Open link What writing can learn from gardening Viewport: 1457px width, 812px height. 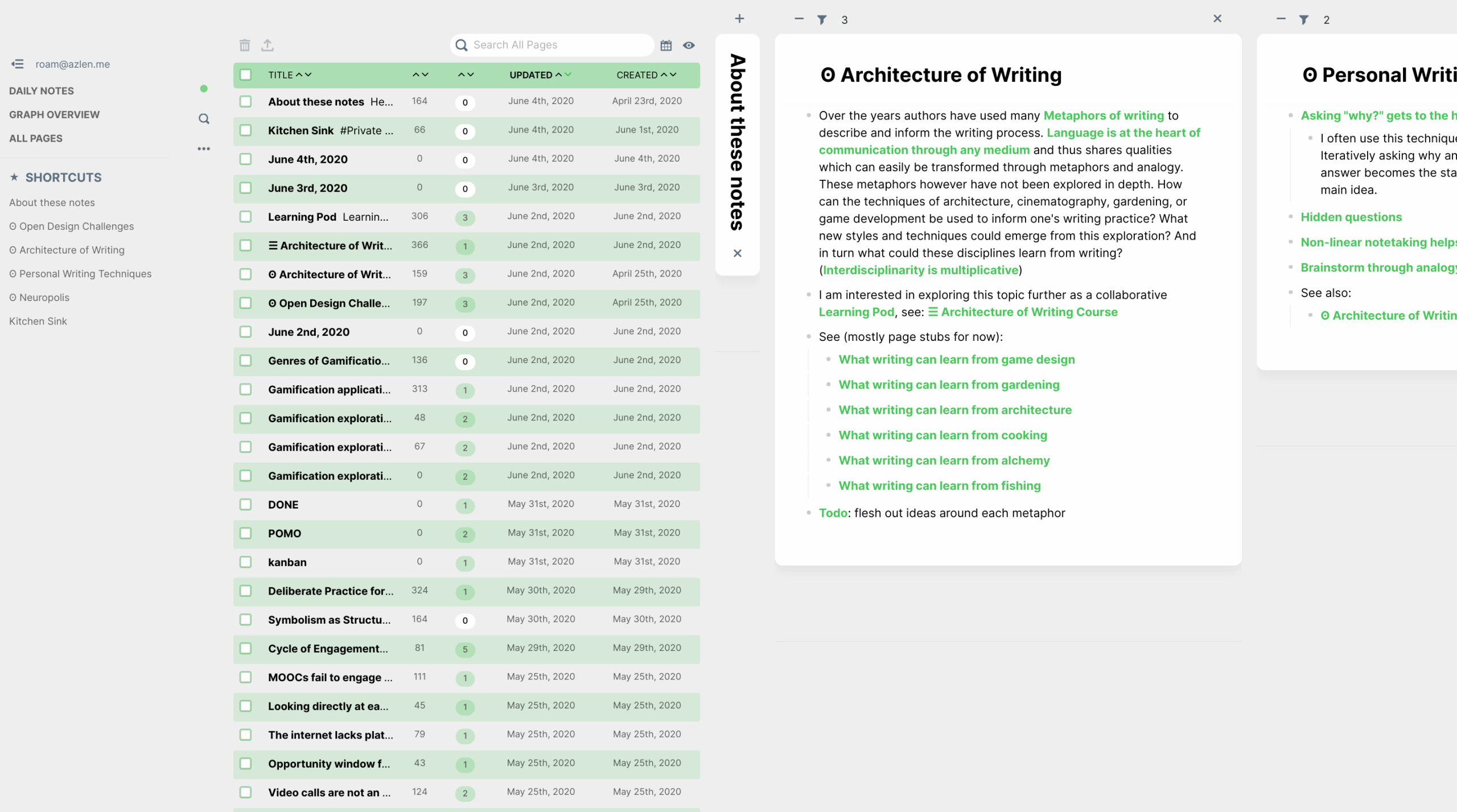coord(949,385)
